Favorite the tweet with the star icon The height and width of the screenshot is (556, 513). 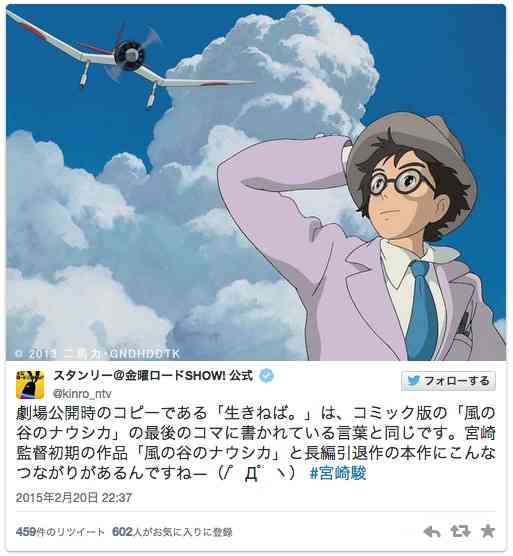click(x=488, y=531)
